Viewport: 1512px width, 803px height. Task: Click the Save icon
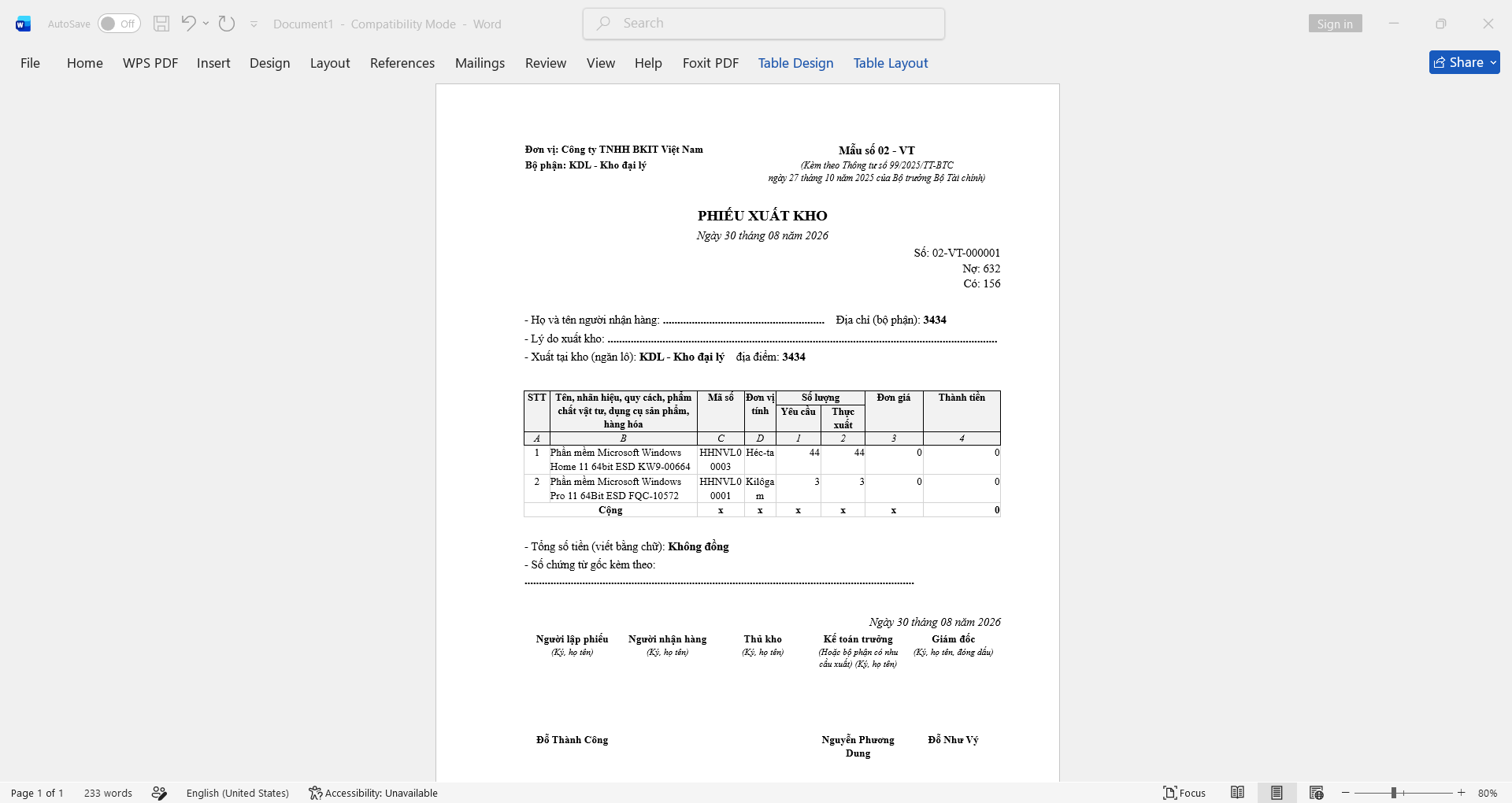coord(161,24)
